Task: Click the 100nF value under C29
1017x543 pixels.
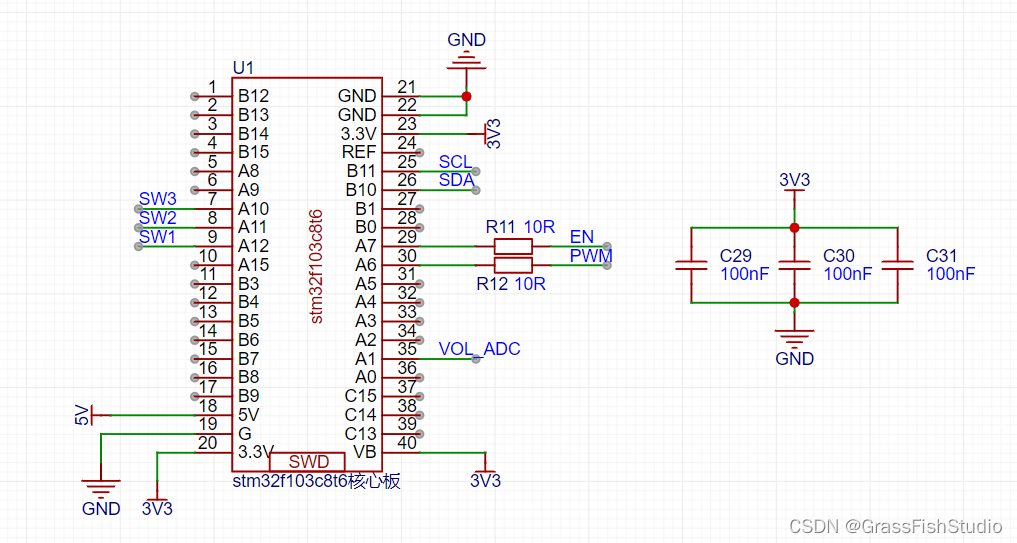Action: pos(745,274)
